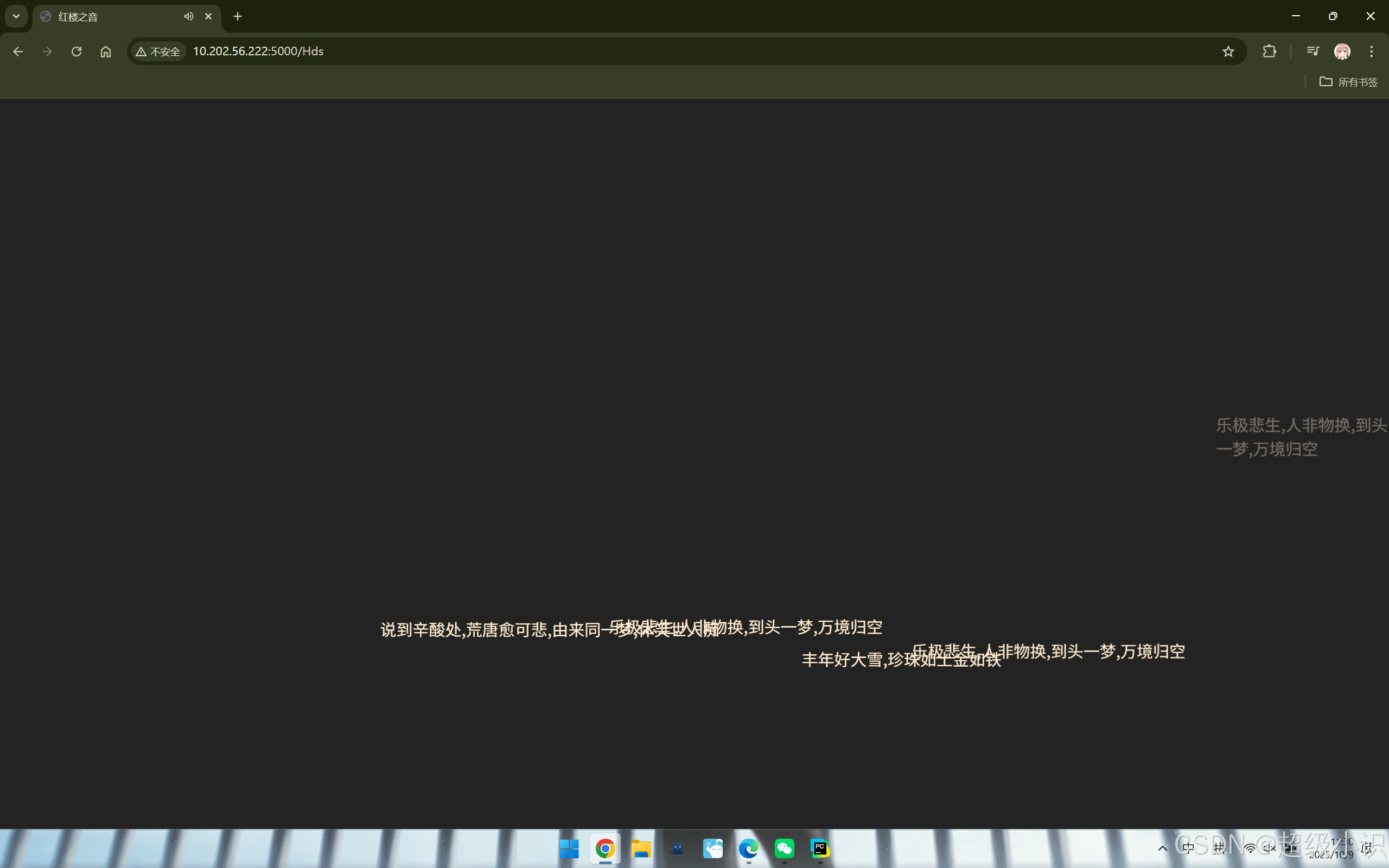This screenshot has width=1389, height=868.
Task: Click the address bar URL text
Action: [x=258, y=52]
